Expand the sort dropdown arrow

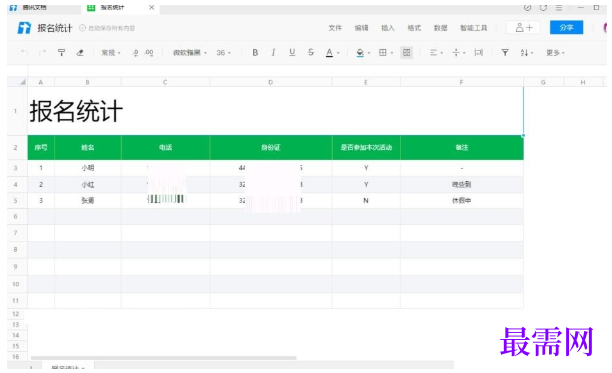pyautogui.click(x=532, y=53)
